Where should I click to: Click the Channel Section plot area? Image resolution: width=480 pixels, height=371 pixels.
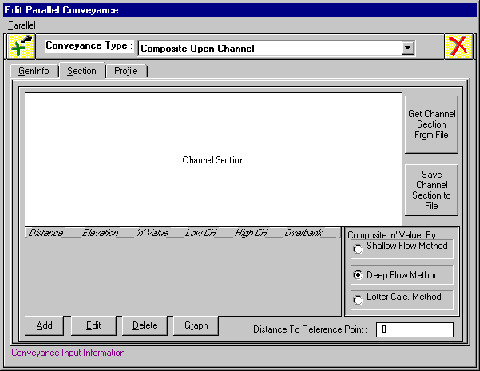coord(213,159)
